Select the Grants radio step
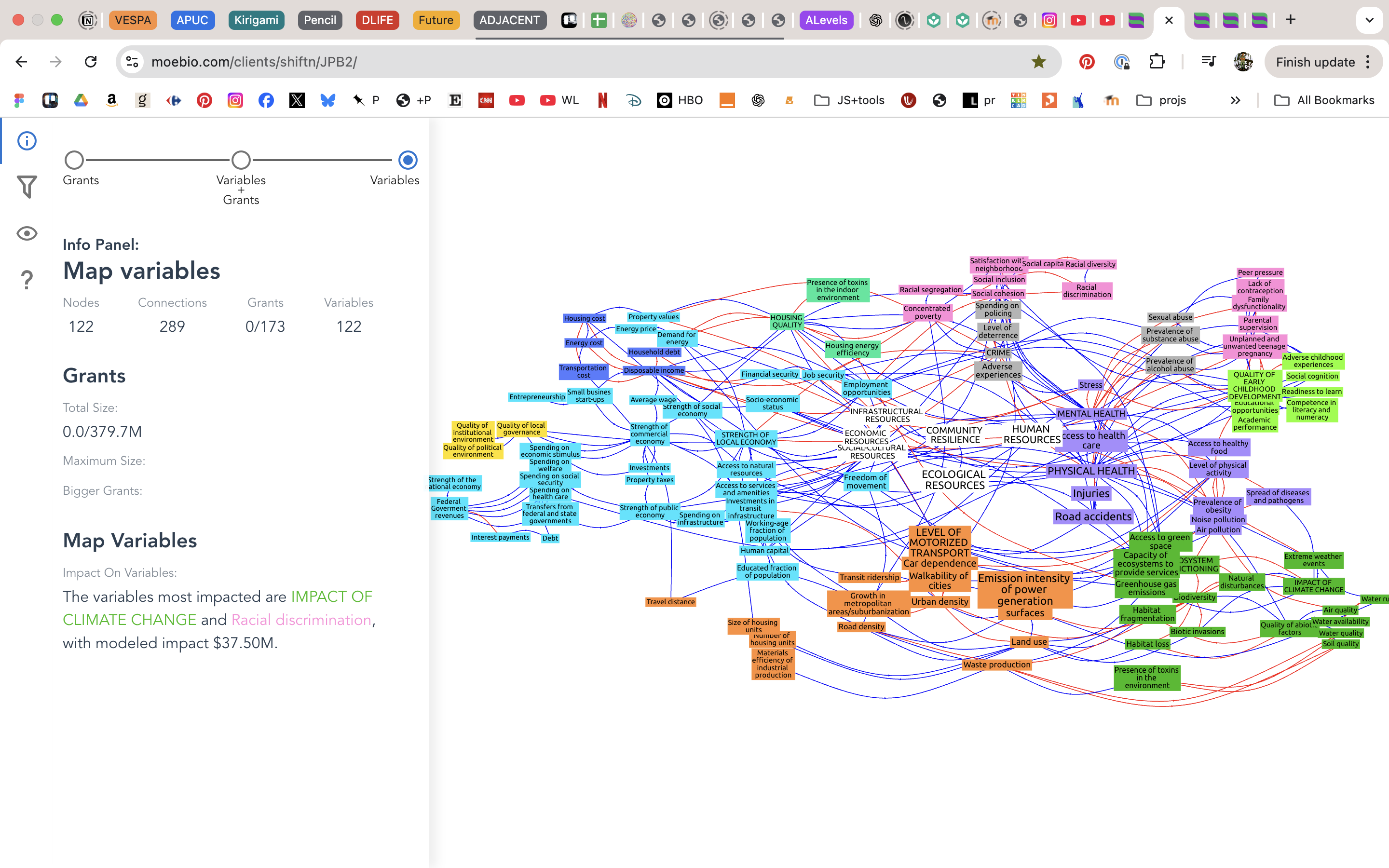The height and width of the screenshot is (868, 1389). [x=74, y=160]
